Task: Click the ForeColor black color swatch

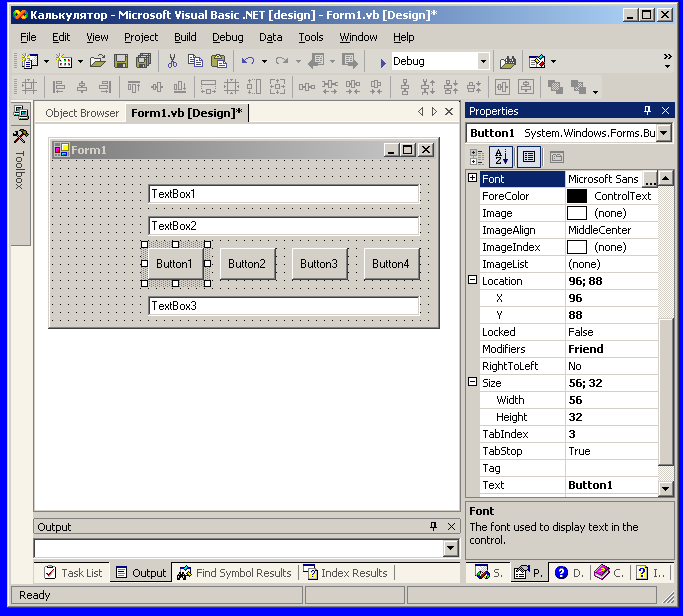Action: coord(577,196)
